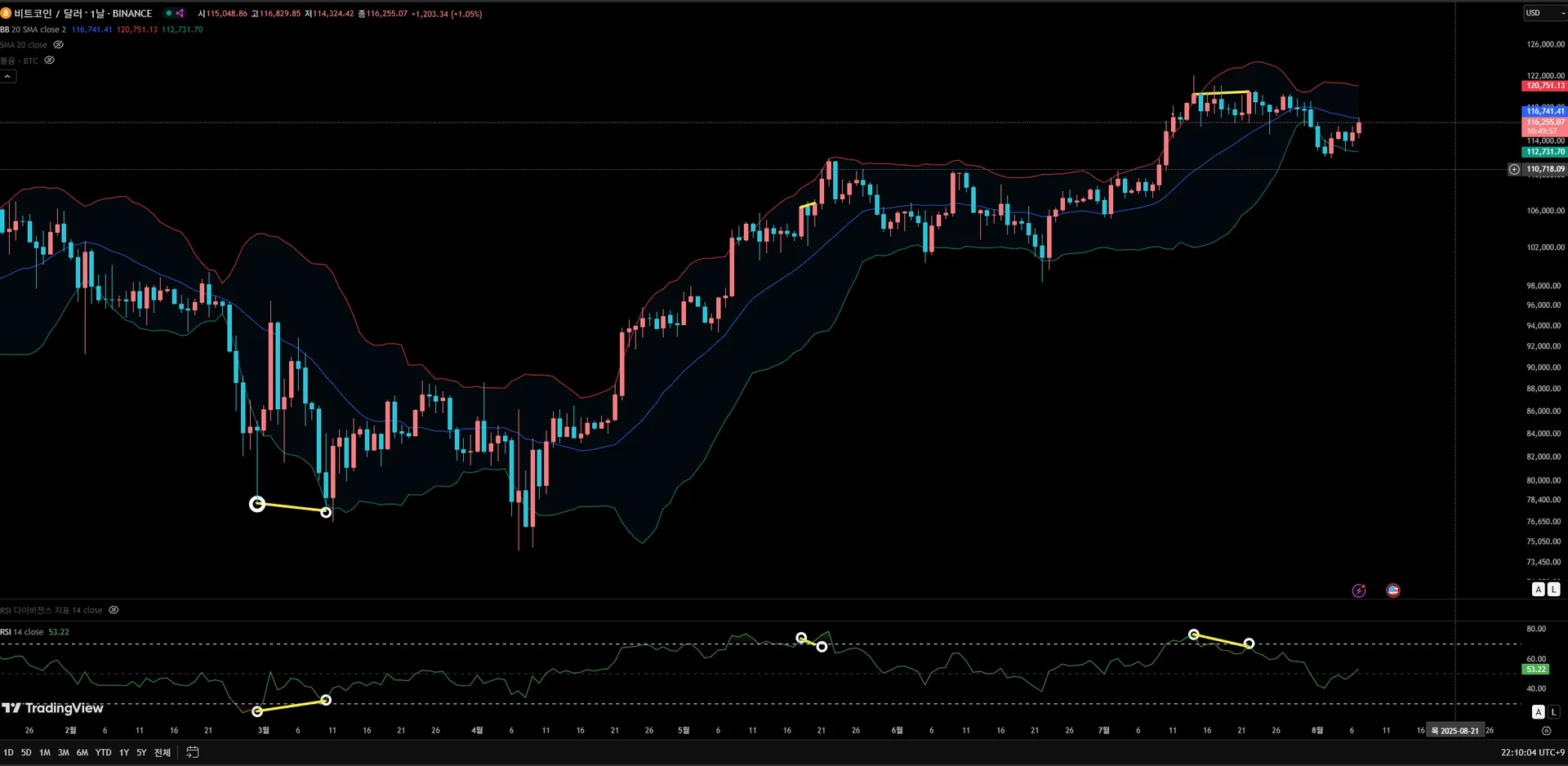
Task: Select the 3M time range
Action: [64, 752]
